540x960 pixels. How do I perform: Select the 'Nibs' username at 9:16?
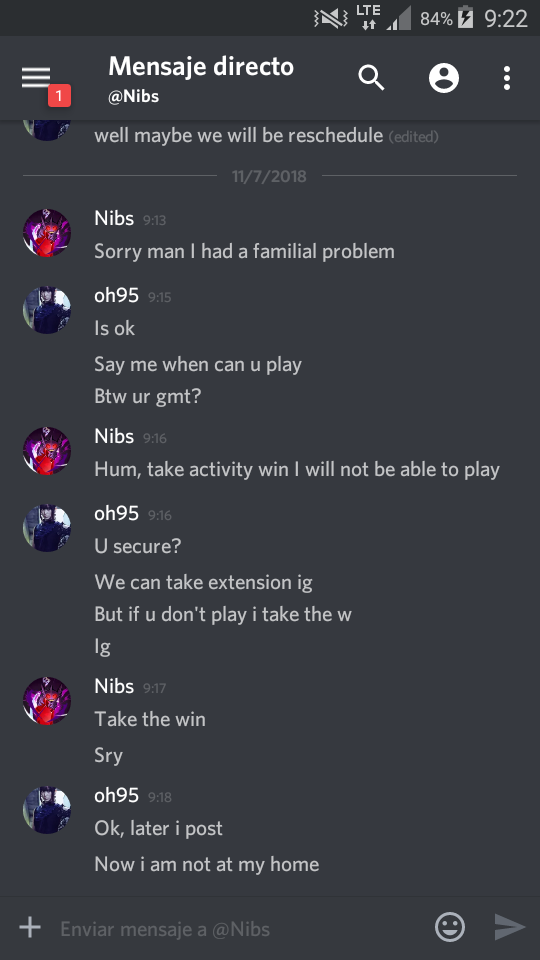(x=114, y=437)
